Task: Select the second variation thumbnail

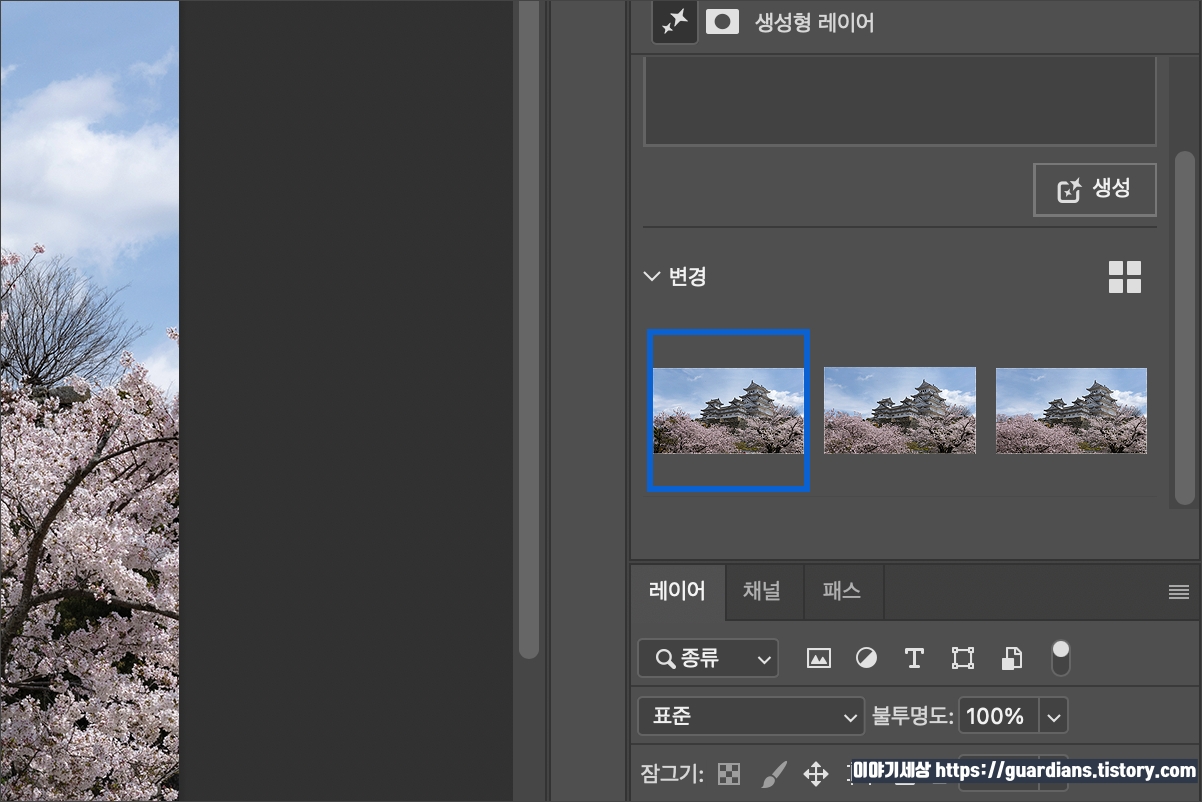Action: click(900, 410)
